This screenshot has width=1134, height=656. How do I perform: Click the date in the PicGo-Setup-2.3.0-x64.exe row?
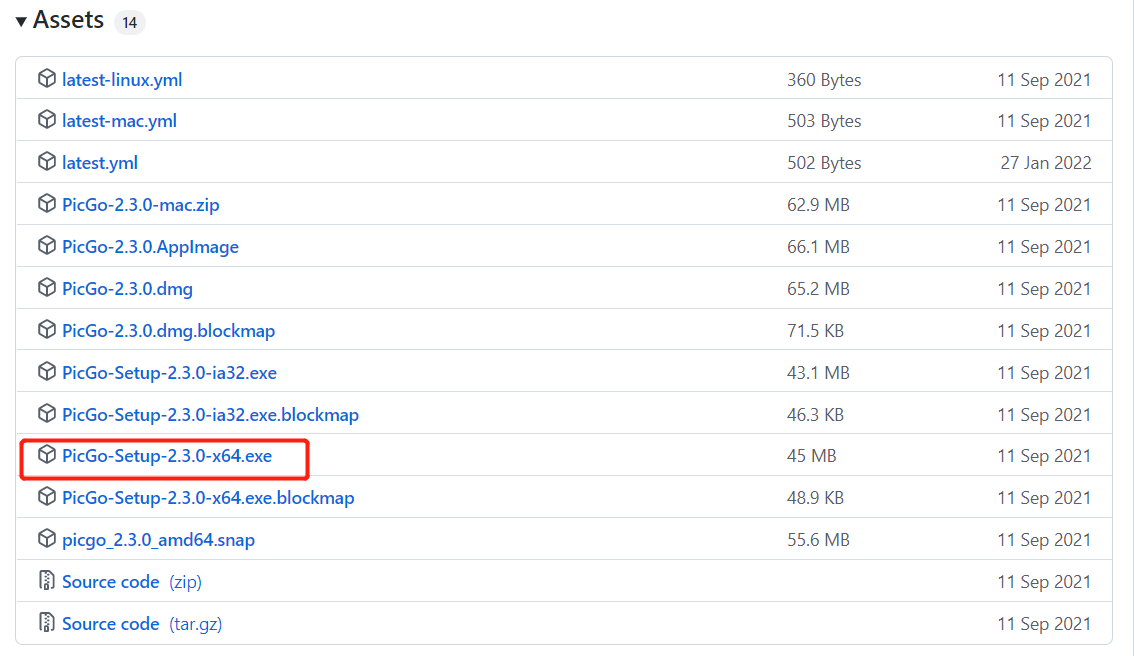(1044, 456)
